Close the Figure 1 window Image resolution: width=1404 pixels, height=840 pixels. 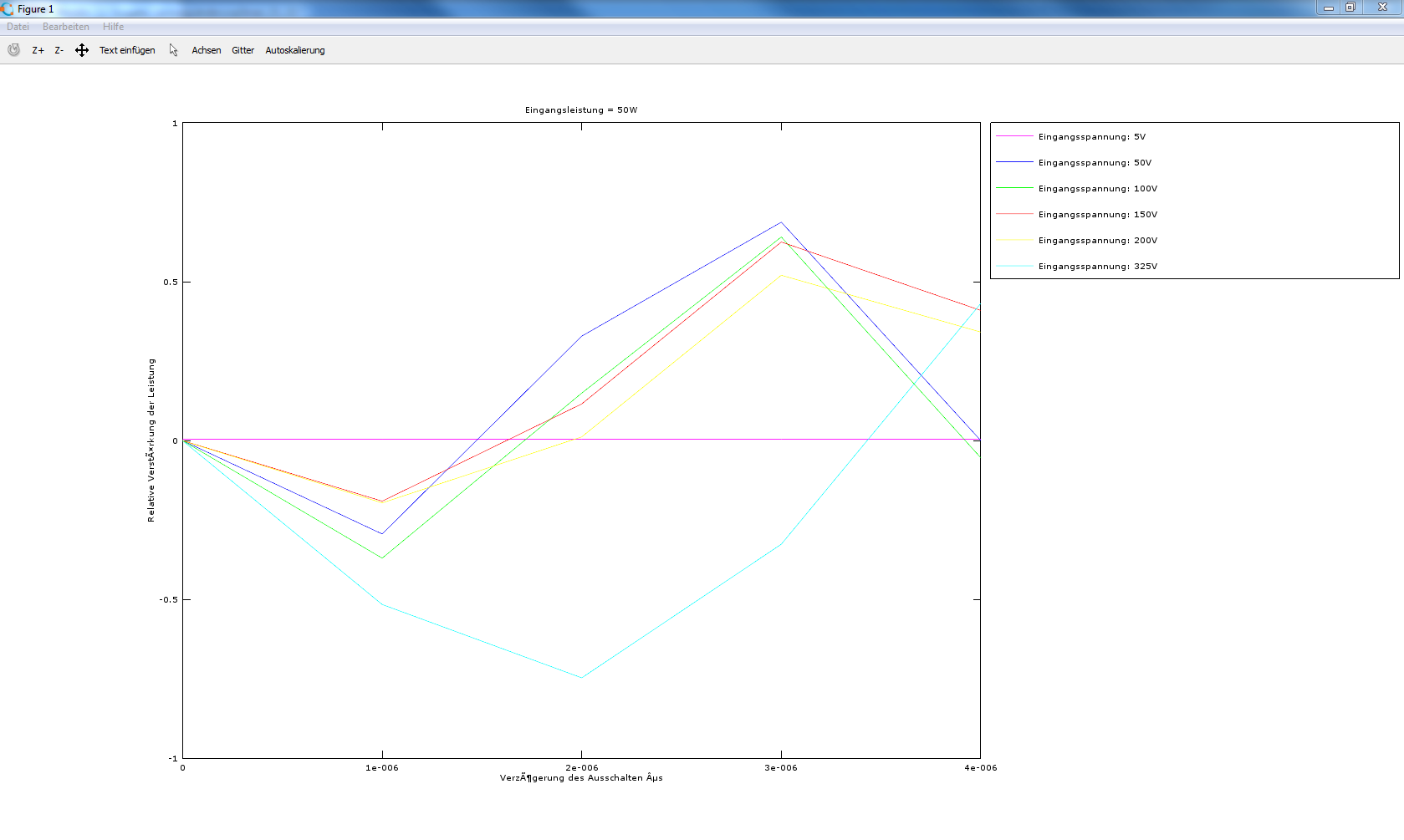click(x=1382, y=8)
